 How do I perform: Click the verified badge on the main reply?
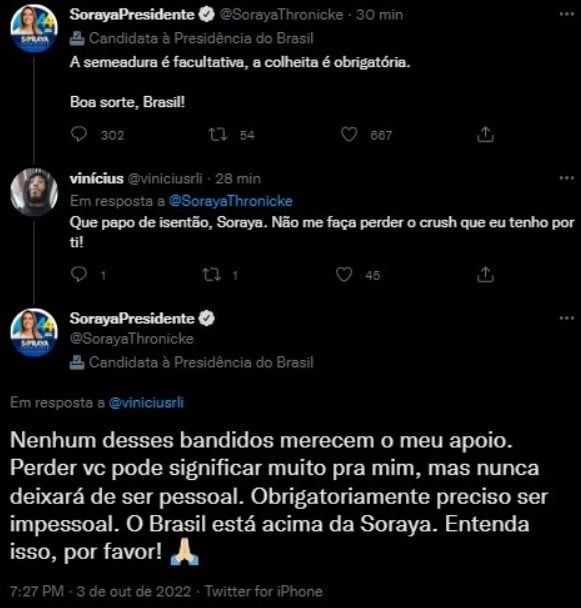(x=207, y=318)
